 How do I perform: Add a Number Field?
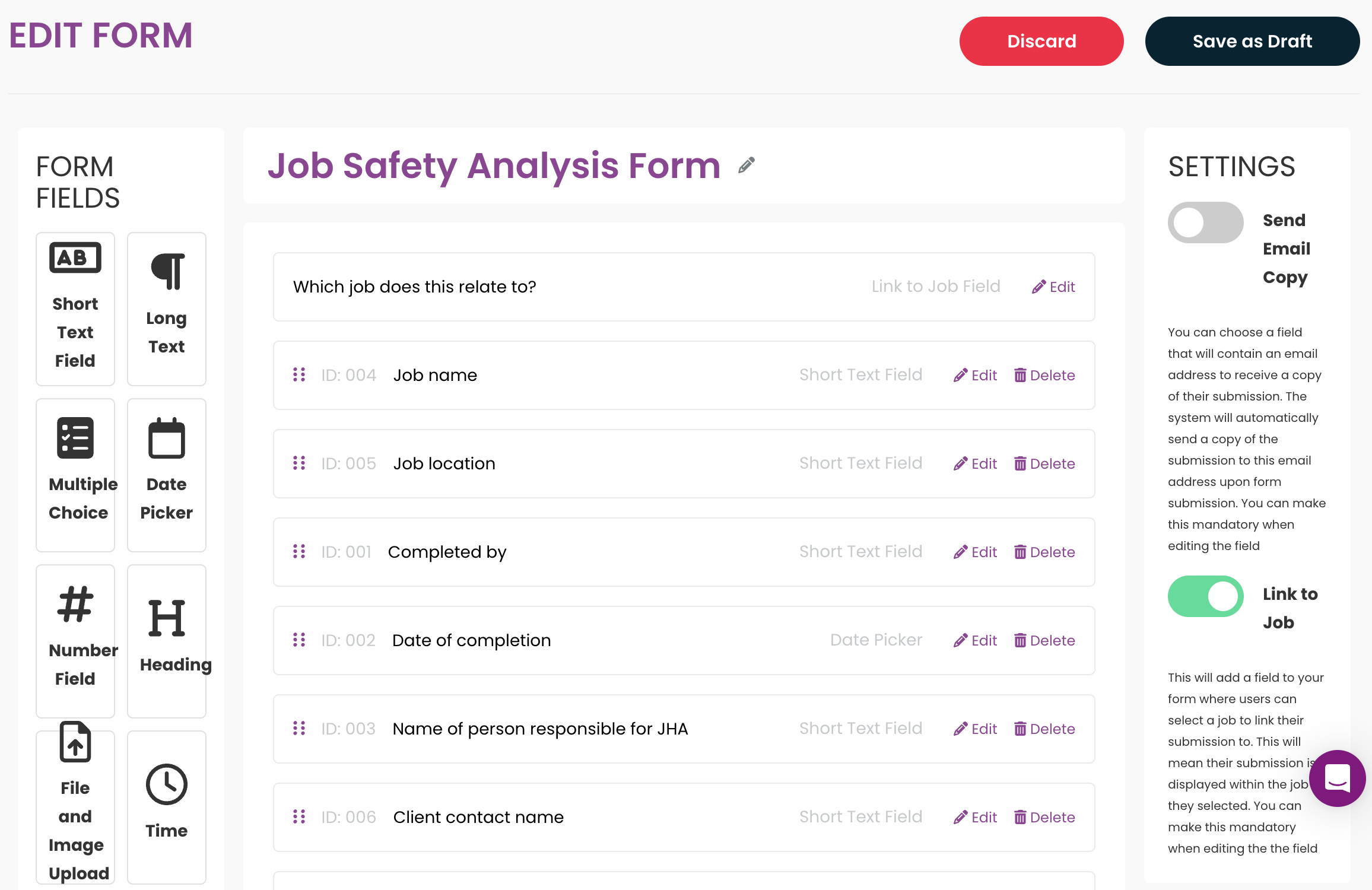tap(75, 641)
